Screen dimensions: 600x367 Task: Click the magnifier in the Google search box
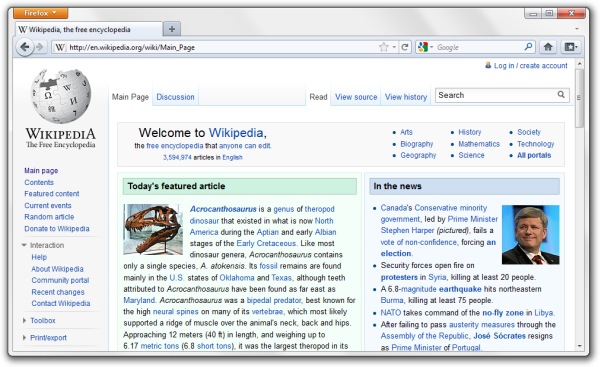click(528, 47)
